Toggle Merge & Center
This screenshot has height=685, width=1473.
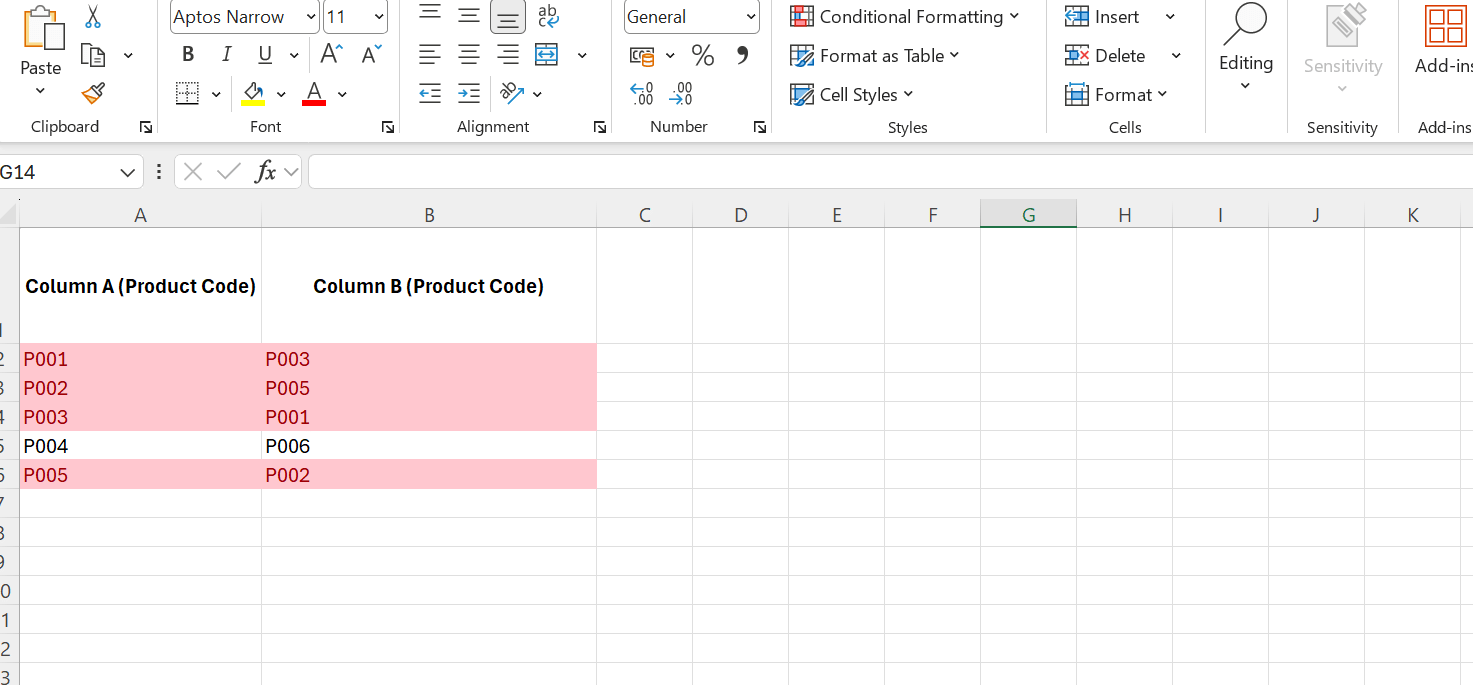pyautogui.click(x=546, y=54)
